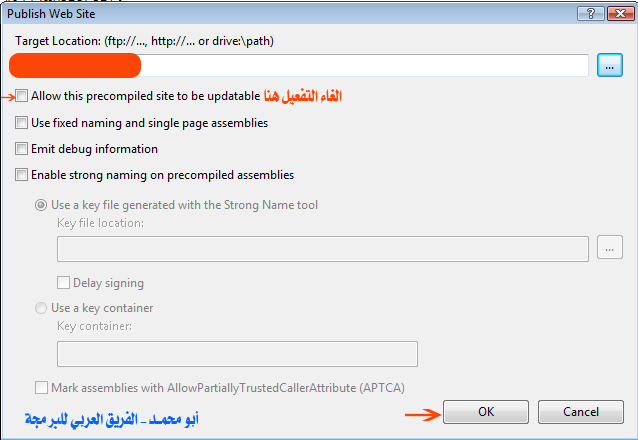
Task: Browse for target location with ellipsis button
Action: pos(610,65)
